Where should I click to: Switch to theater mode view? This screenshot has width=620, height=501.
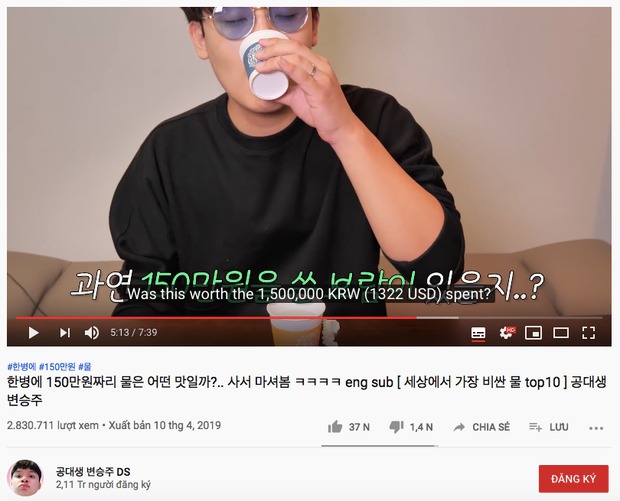561,333
